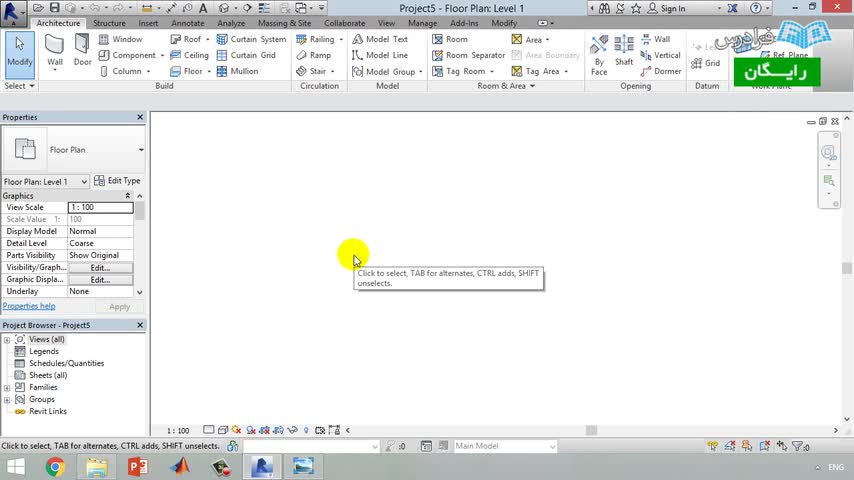Choose the Window tool
Image resolution: width=854 pixels, height=480 pixels.
coord(120,39)
